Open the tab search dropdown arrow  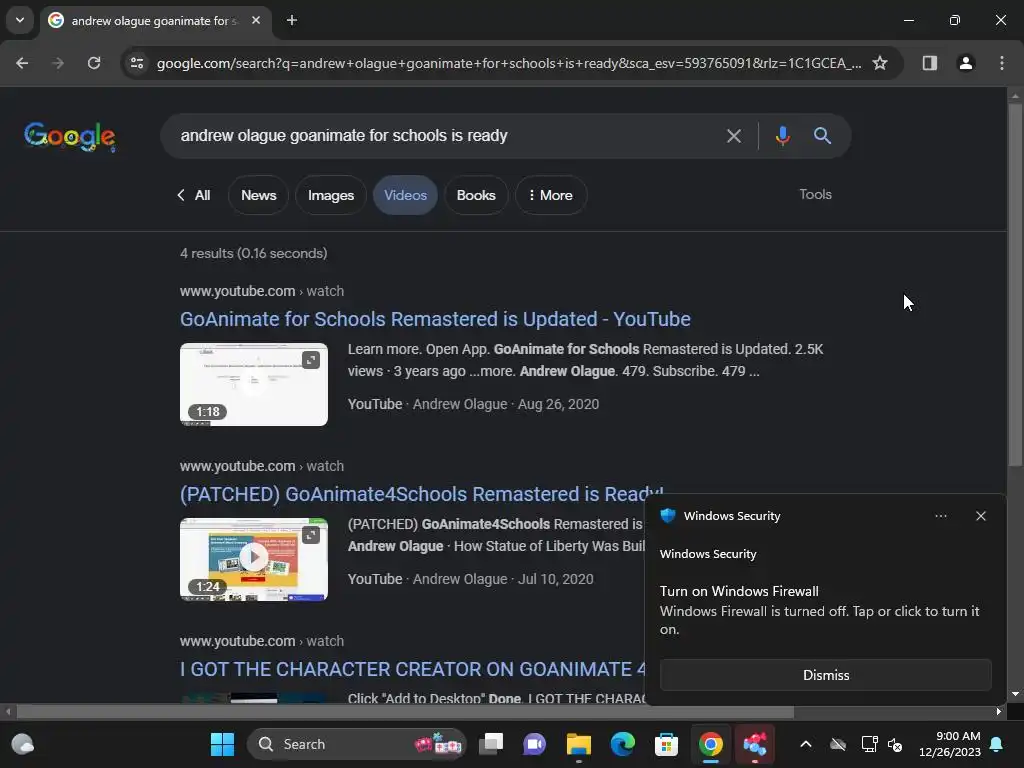tap(20, 20)
